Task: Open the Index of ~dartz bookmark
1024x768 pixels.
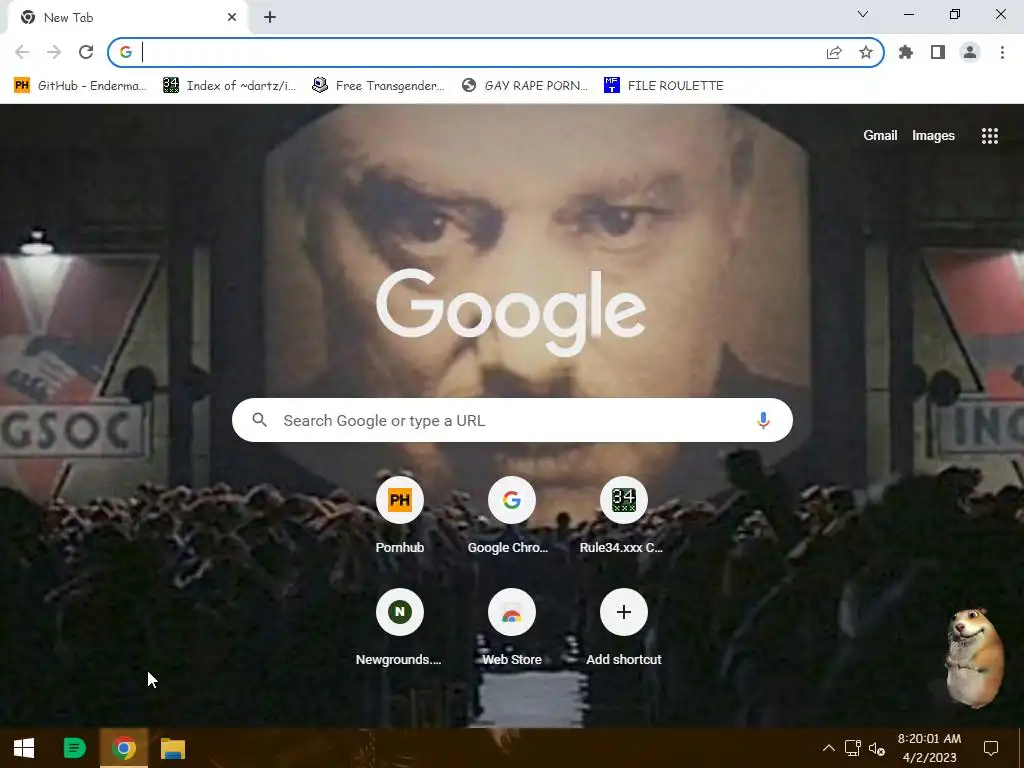Action: [230, 86]
